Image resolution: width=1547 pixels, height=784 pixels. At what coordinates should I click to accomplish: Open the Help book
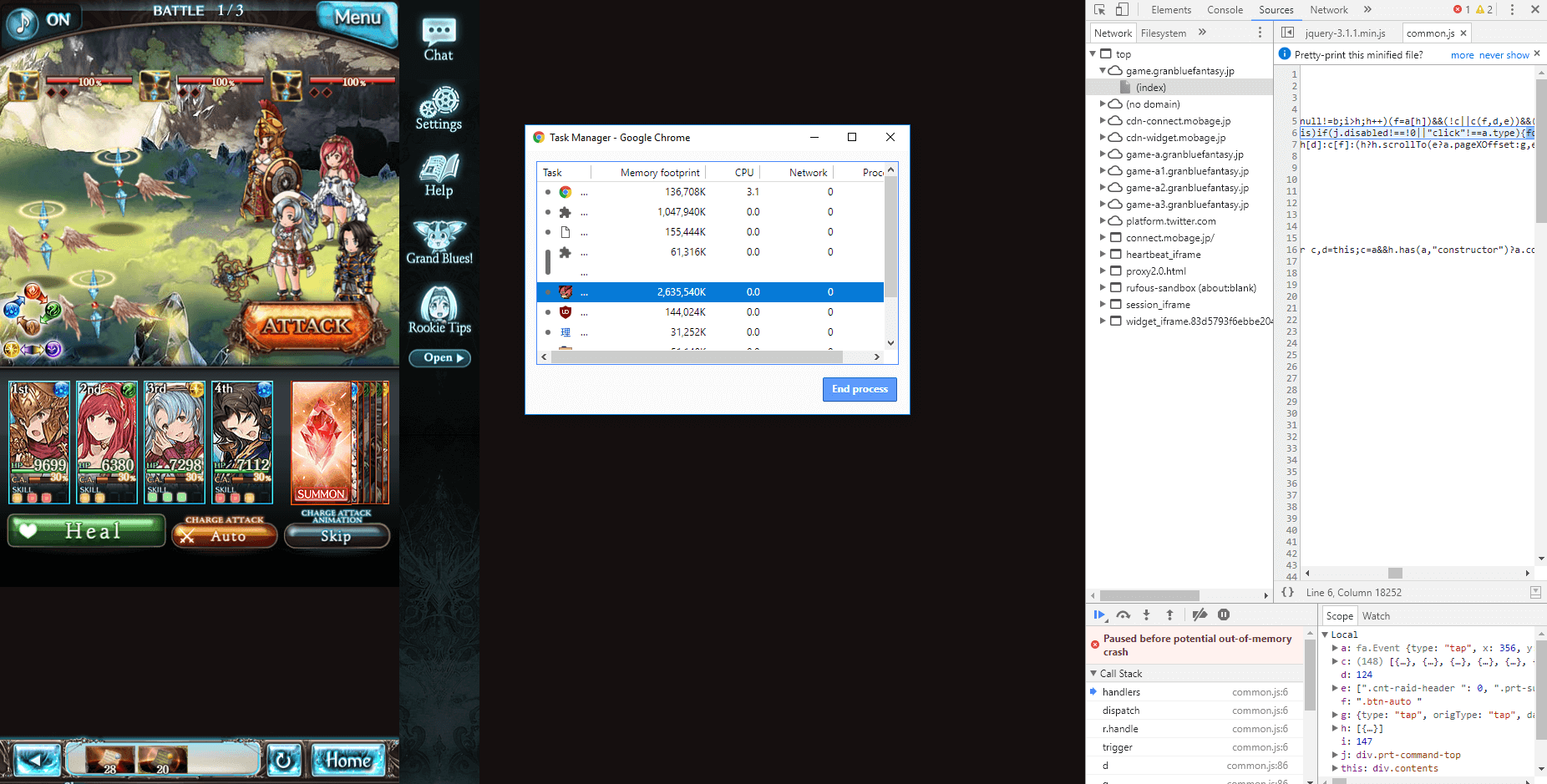pyautogui.click(x=439, y=175)
